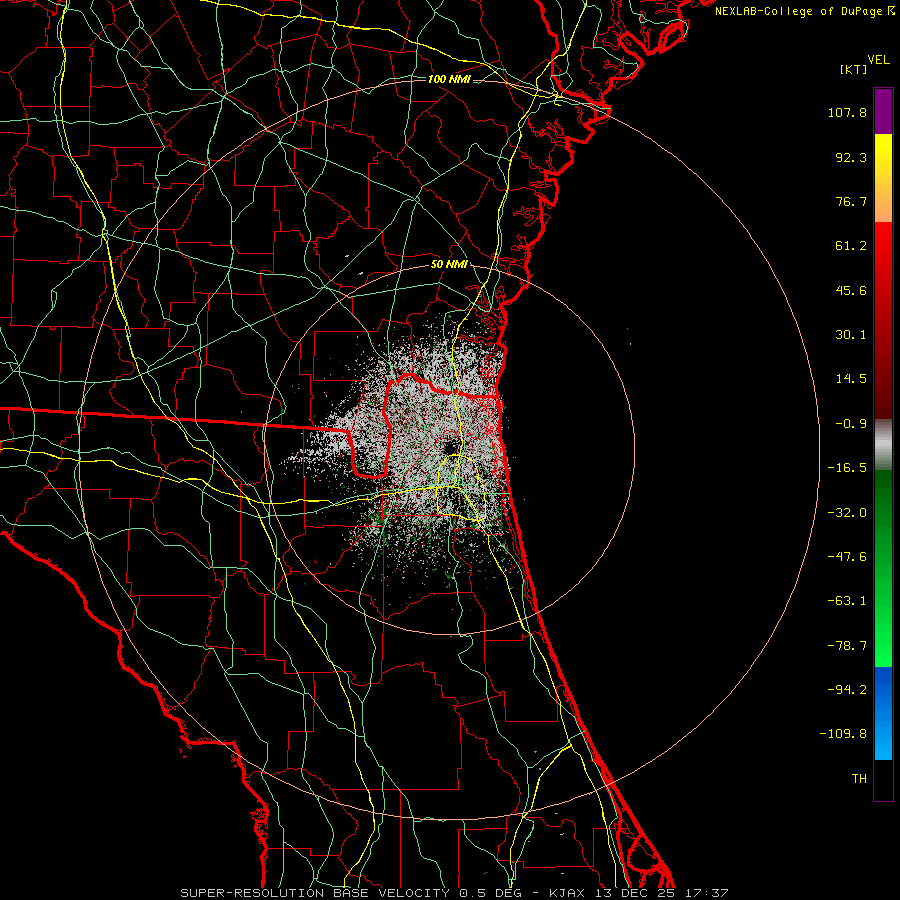Click the -32.0 value on velocity scale

click(x=847, y=513)
